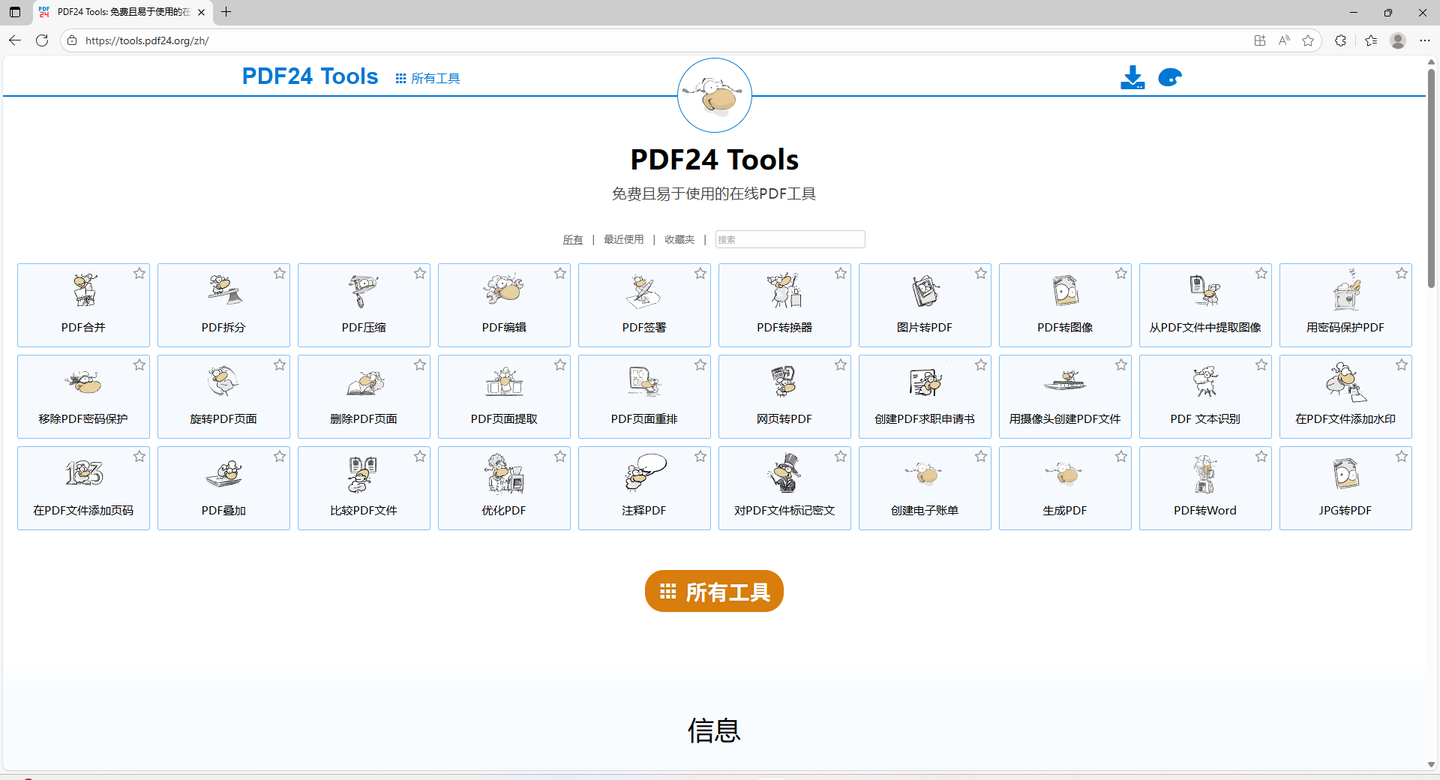Open the 用摄像头创建PDF文件 icon
Image resolution: width=1440 pixels, height=780 pixels.
pos(1065,382)
